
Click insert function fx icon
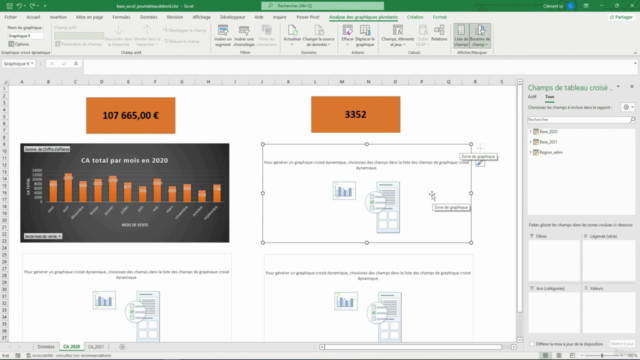click(x=76, y=64)
